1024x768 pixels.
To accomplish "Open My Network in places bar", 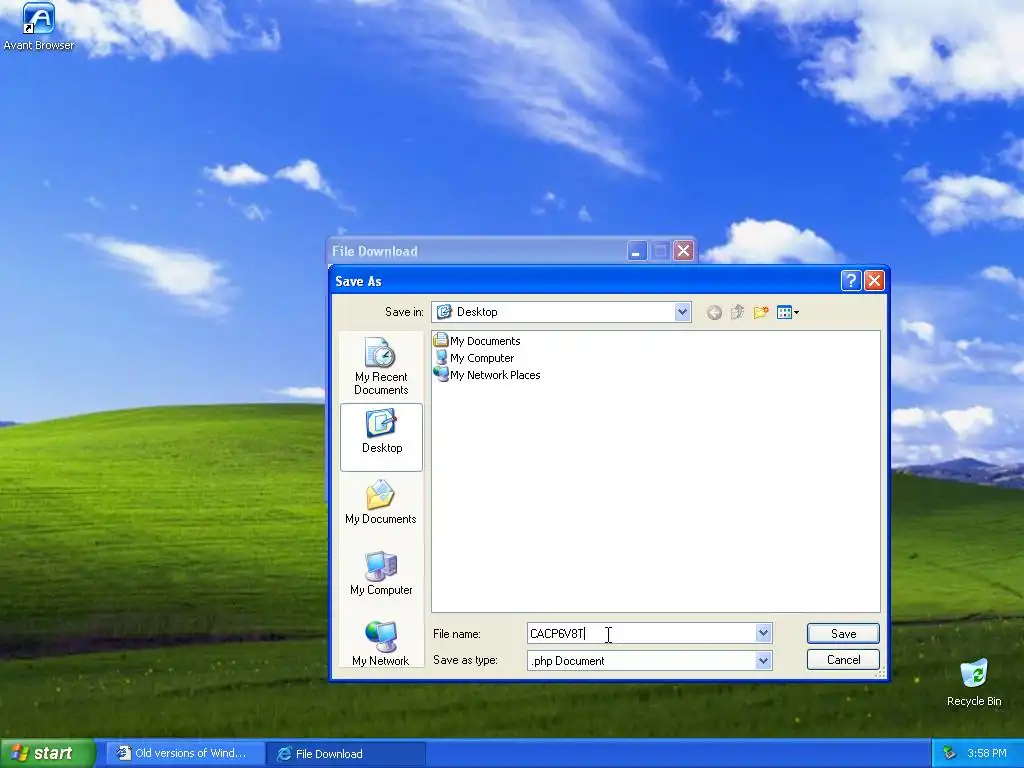I will click(381, 644).
